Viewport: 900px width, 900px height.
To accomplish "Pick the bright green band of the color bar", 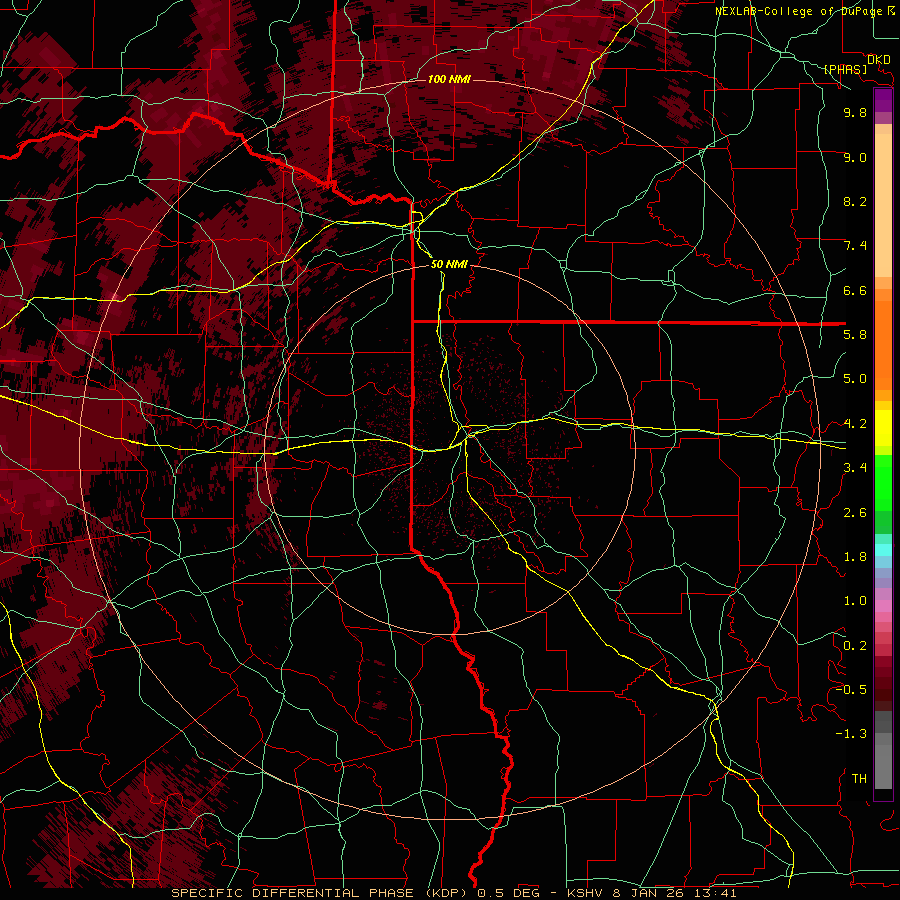I will (883, 483).
